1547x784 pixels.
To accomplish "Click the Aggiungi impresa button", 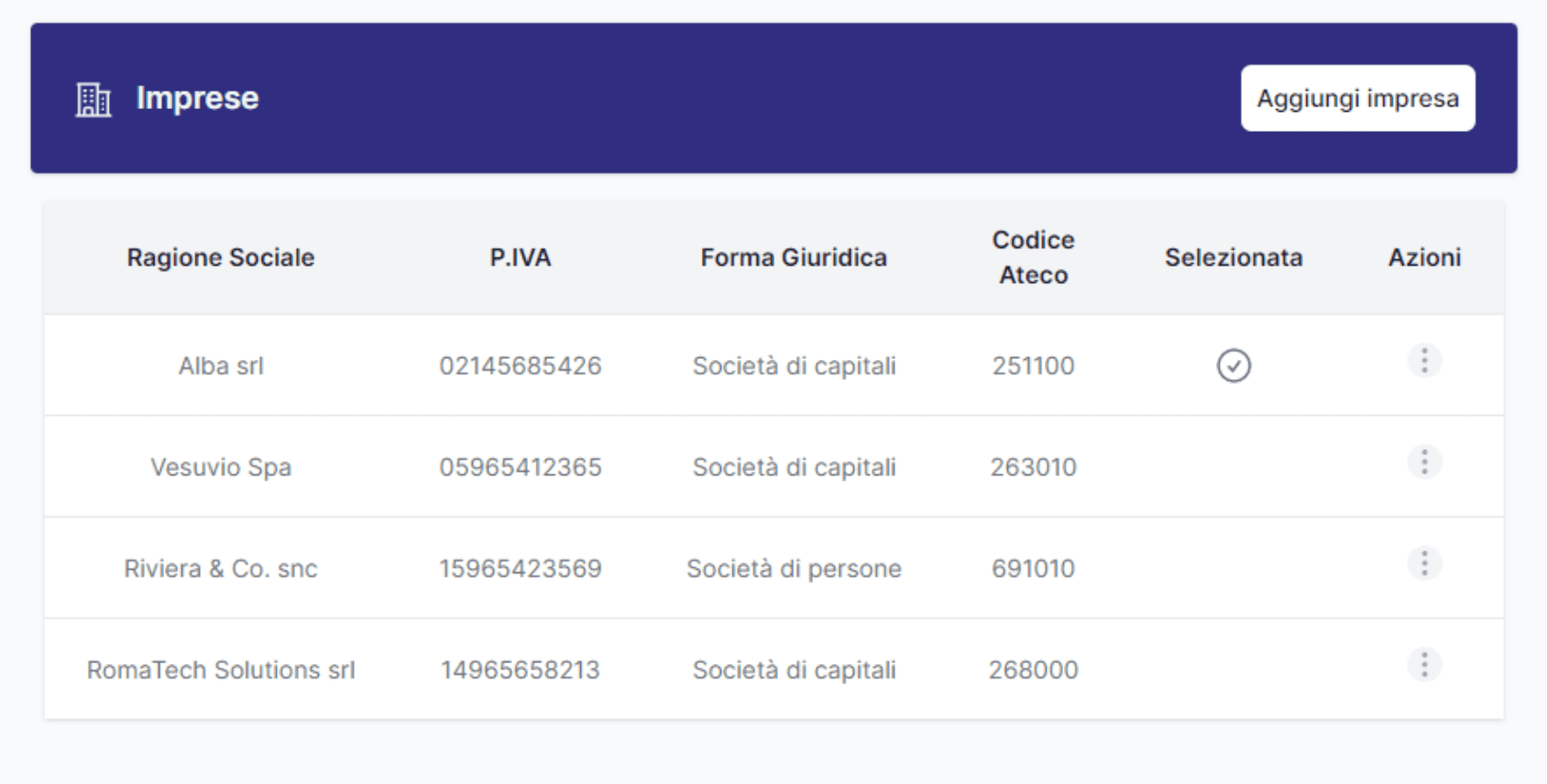I will (x=1357, y=98).
